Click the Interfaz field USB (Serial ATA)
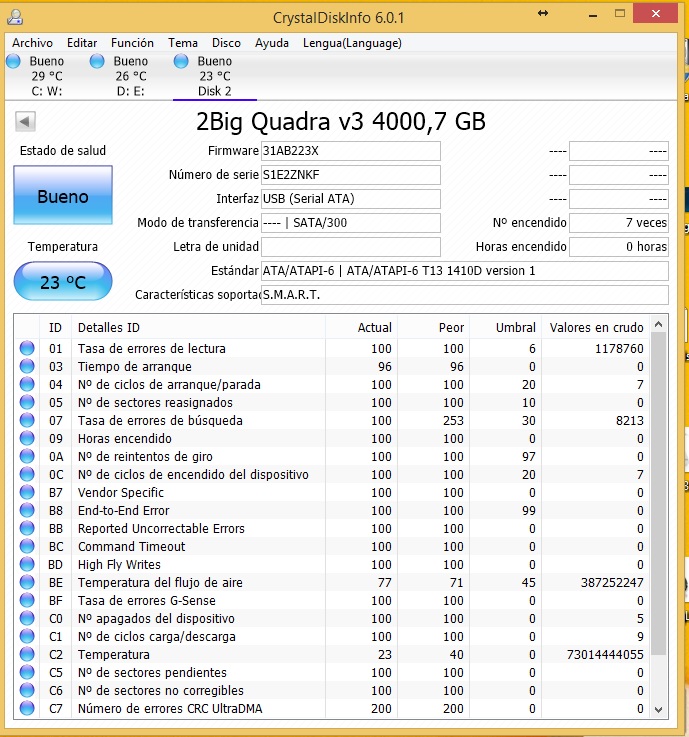The width and height of the screenshot is (689, 737). pos(351,199)
